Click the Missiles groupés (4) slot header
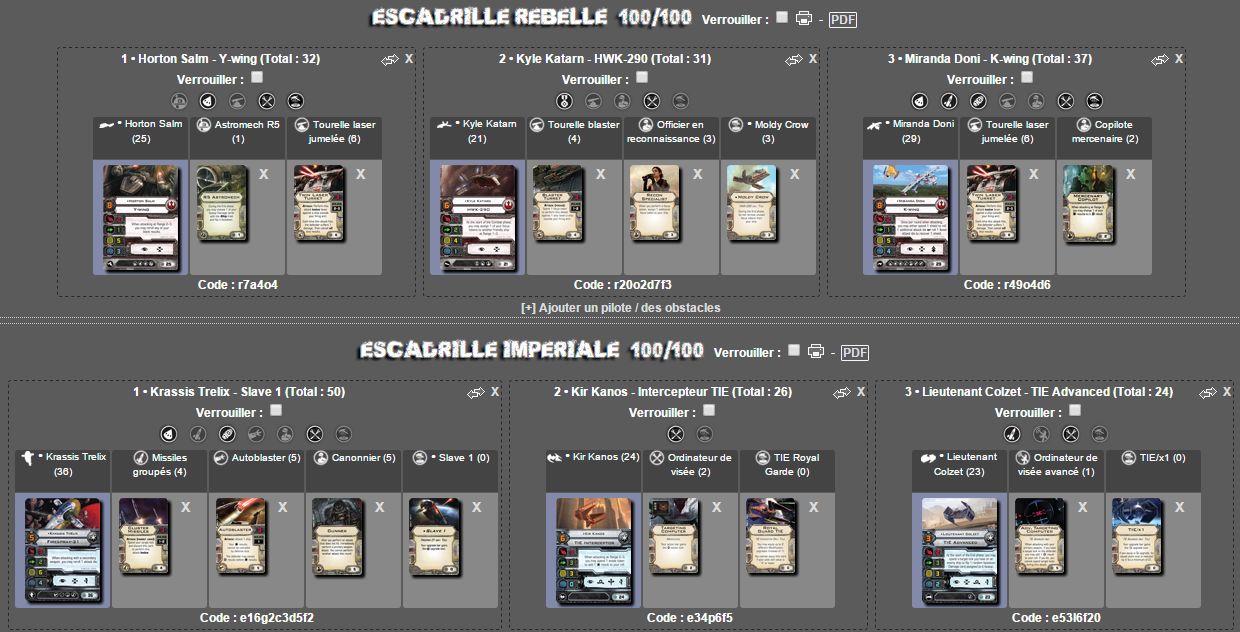 click(x=159, y=471)
